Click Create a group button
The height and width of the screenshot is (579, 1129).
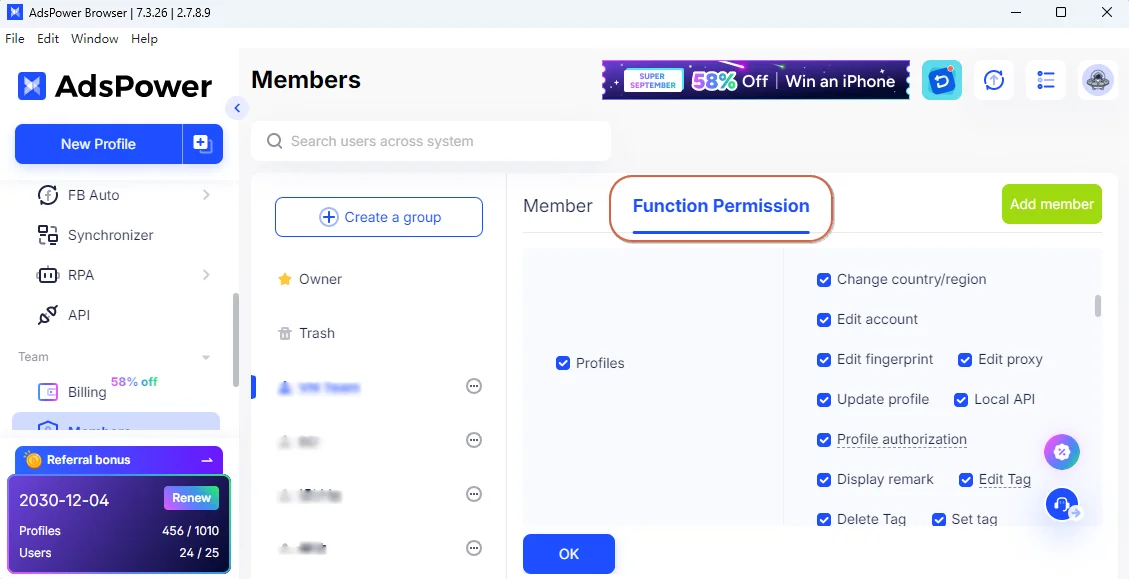379,217
